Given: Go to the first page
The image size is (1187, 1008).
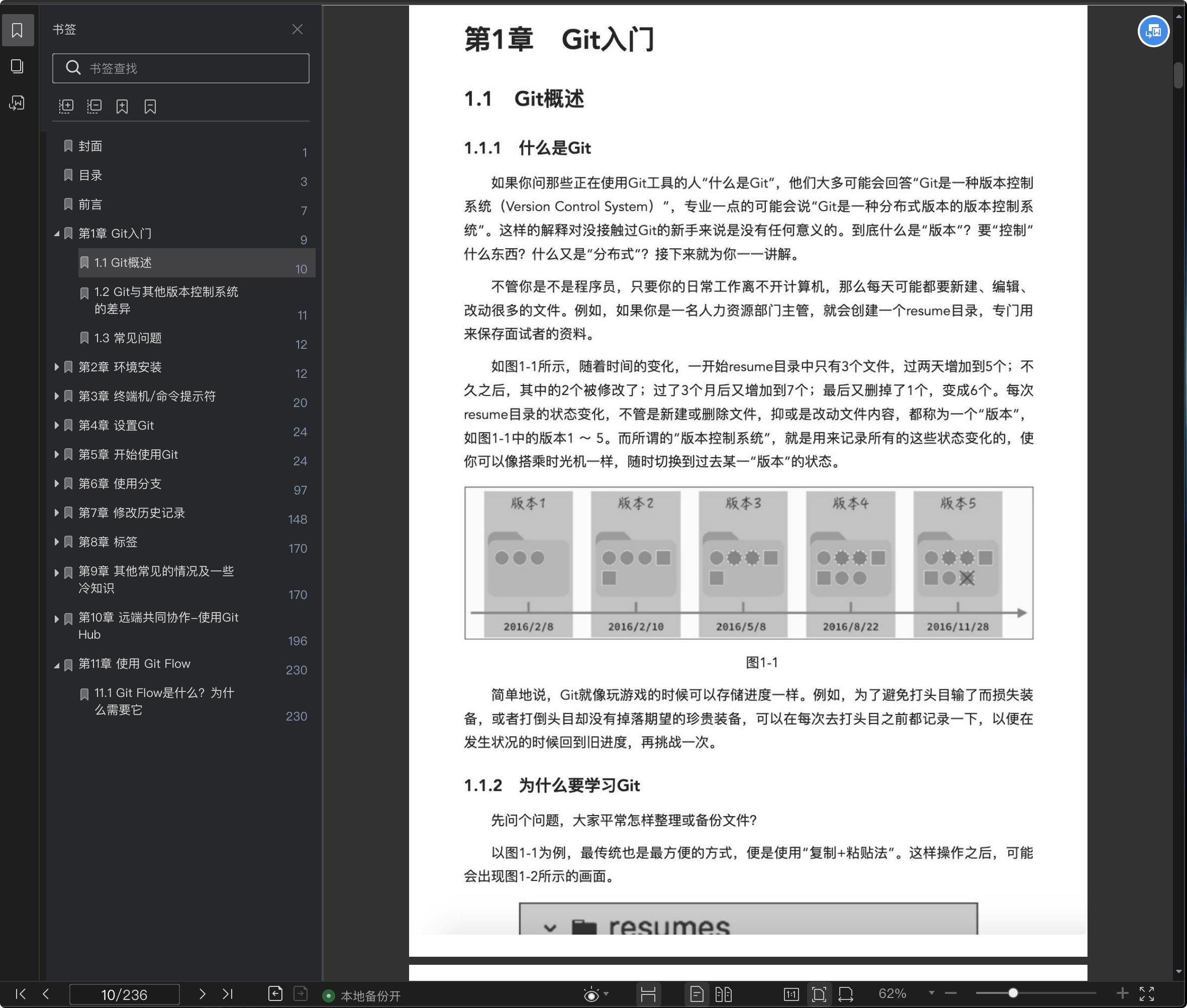Looking at the screenshot, I should tap(21, 994).
